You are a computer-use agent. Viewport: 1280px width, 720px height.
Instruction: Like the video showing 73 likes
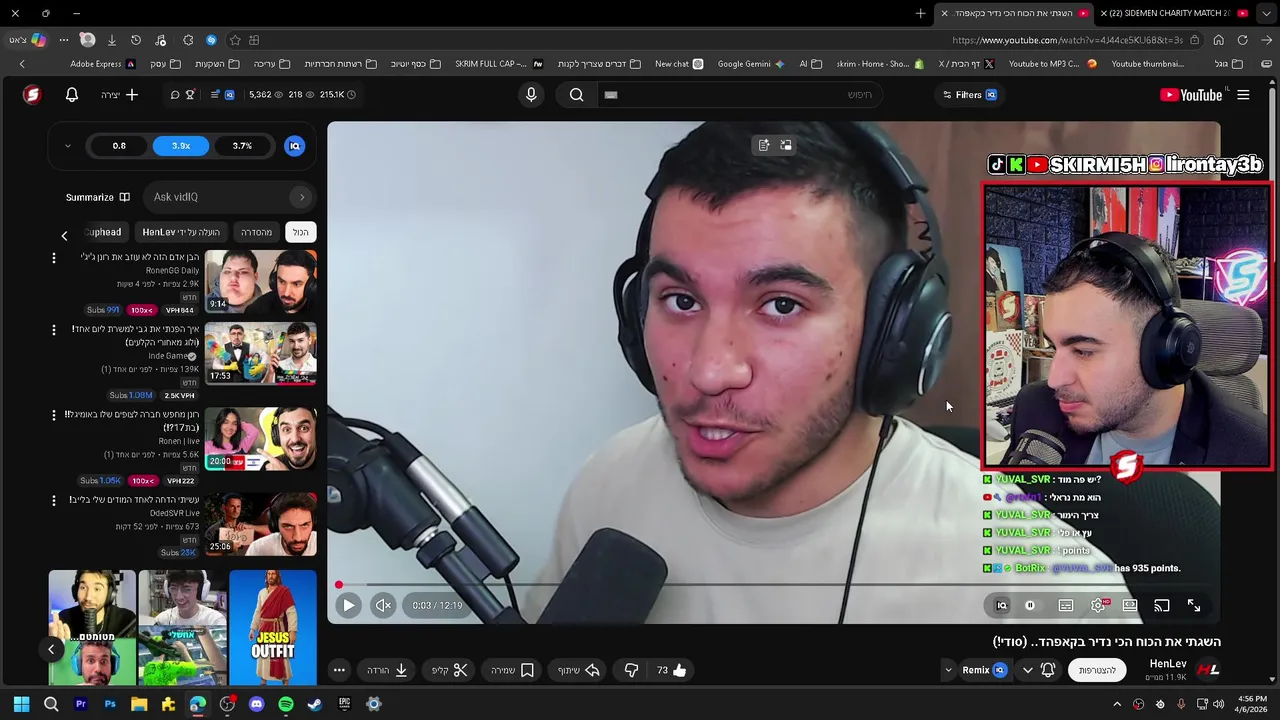click(x=672, y=670)
